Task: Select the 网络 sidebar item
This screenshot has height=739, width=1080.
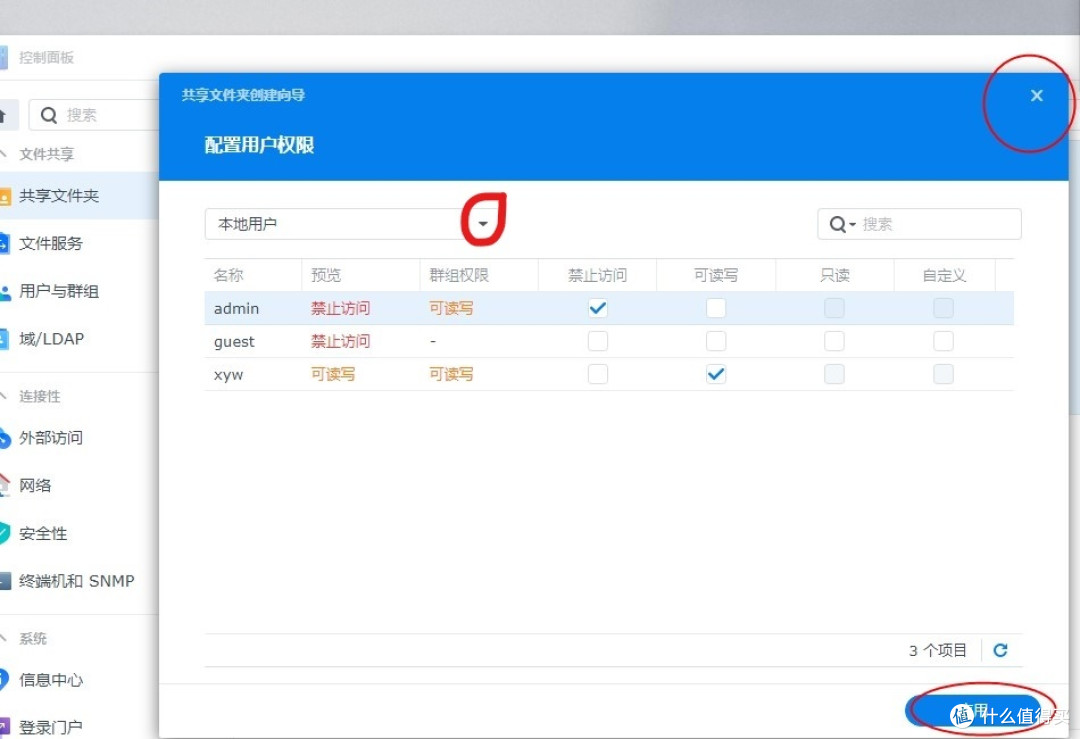Action: (40, 485)
